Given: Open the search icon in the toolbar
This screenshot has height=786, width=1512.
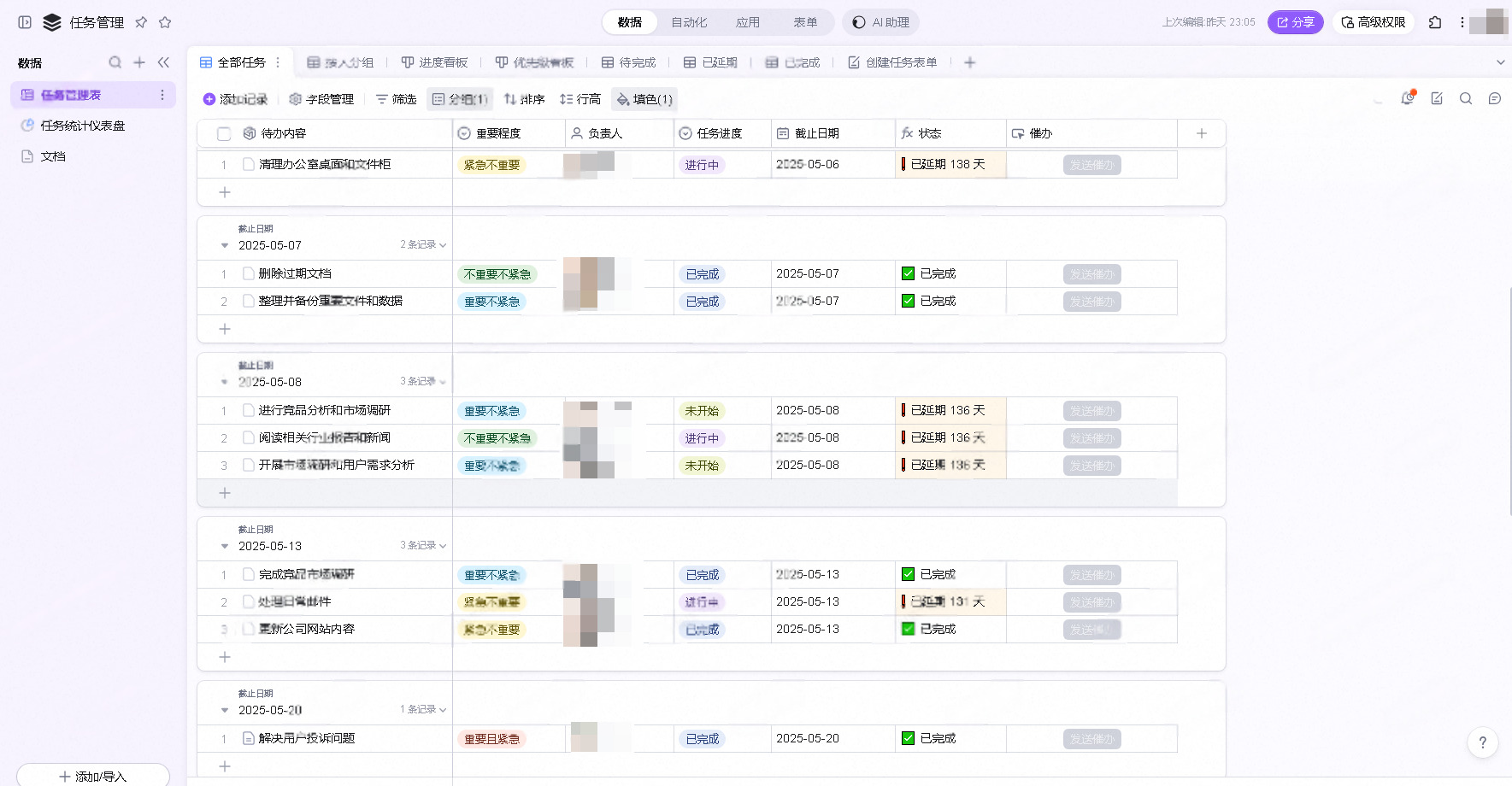Looking at the screenshot, I should [1465, 99].
